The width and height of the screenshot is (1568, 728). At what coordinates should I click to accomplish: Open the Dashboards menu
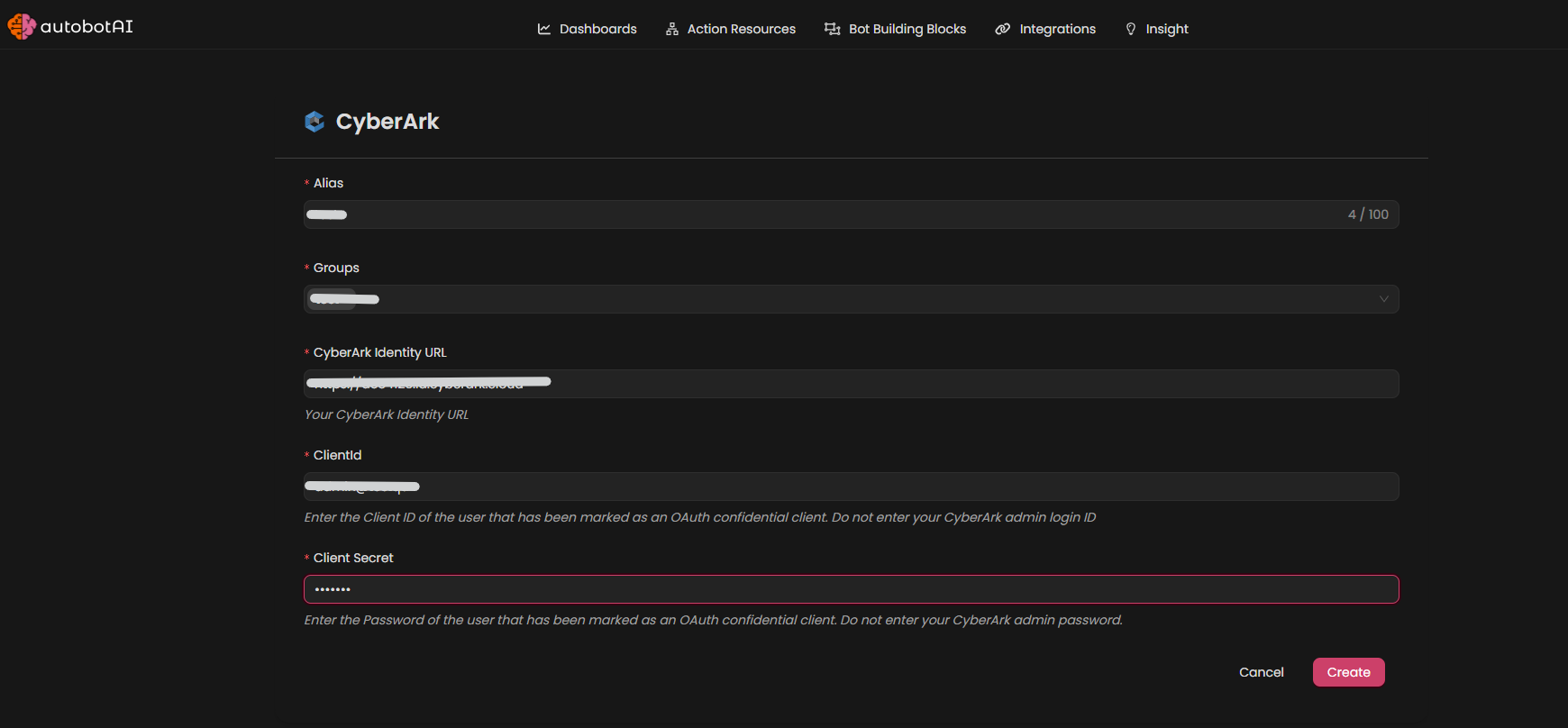pos(597,29)
